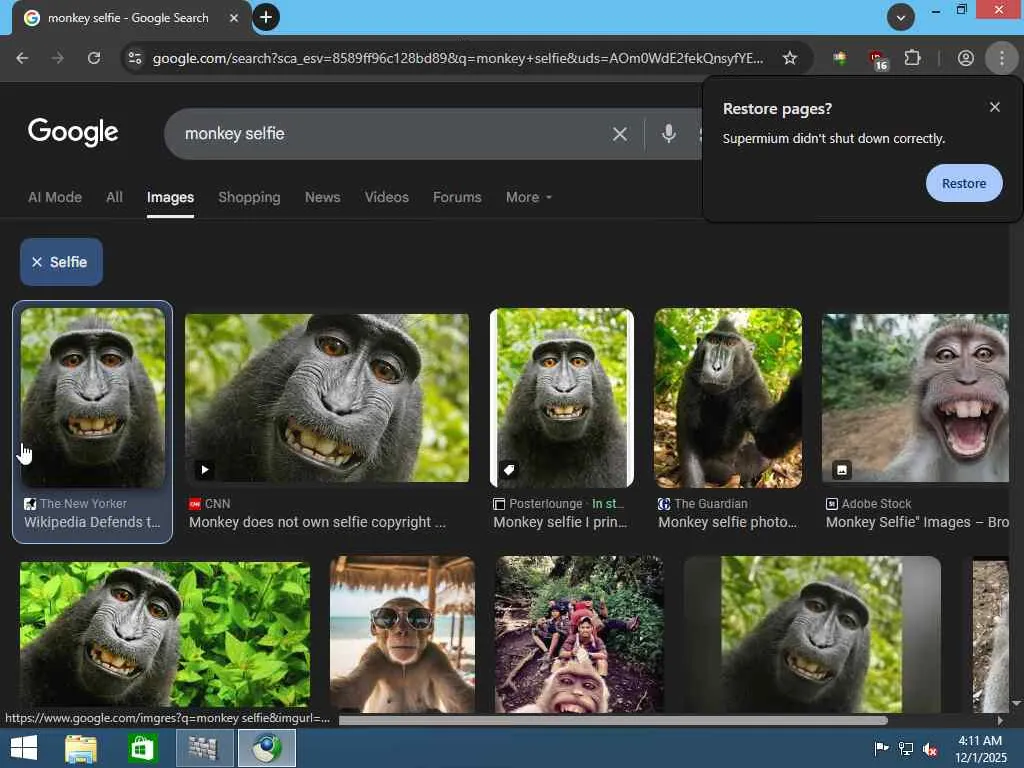Image resolution: width=1024 pixels, height=768 pixels.
Task: Switch to AI Mode tab
Action: click(55, 197)
